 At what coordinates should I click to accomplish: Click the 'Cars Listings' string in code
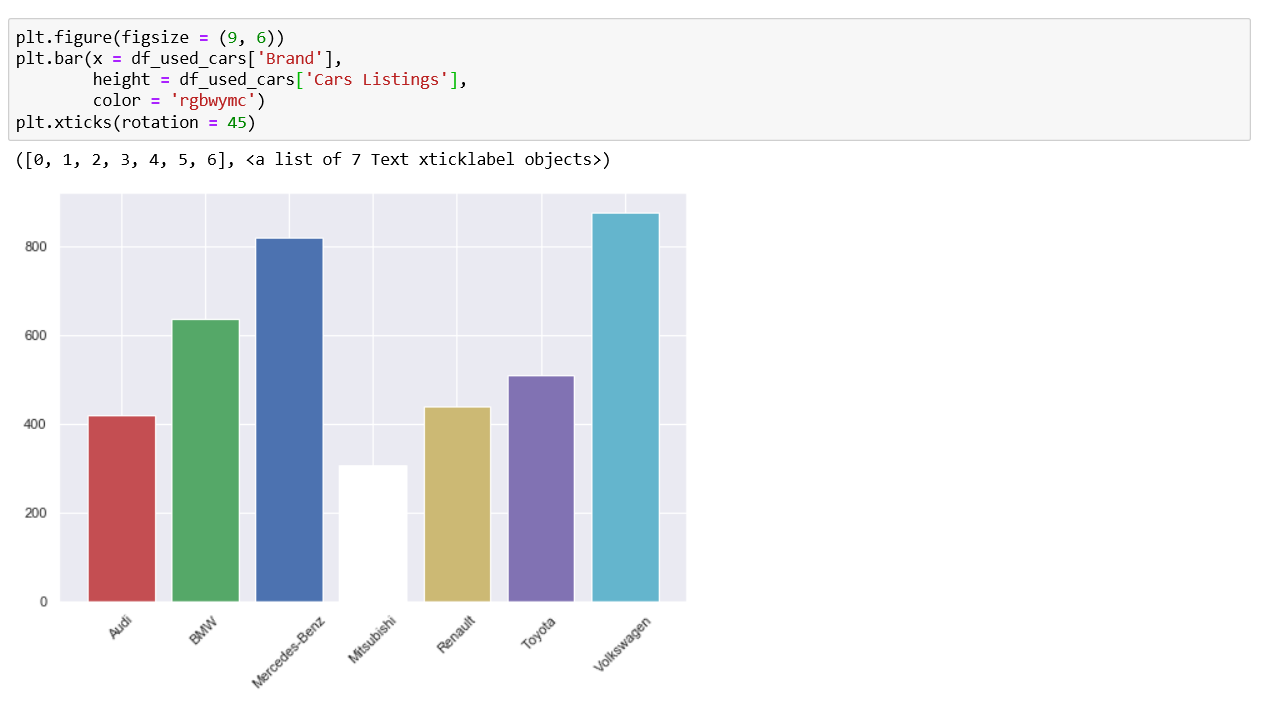(389, 80)
